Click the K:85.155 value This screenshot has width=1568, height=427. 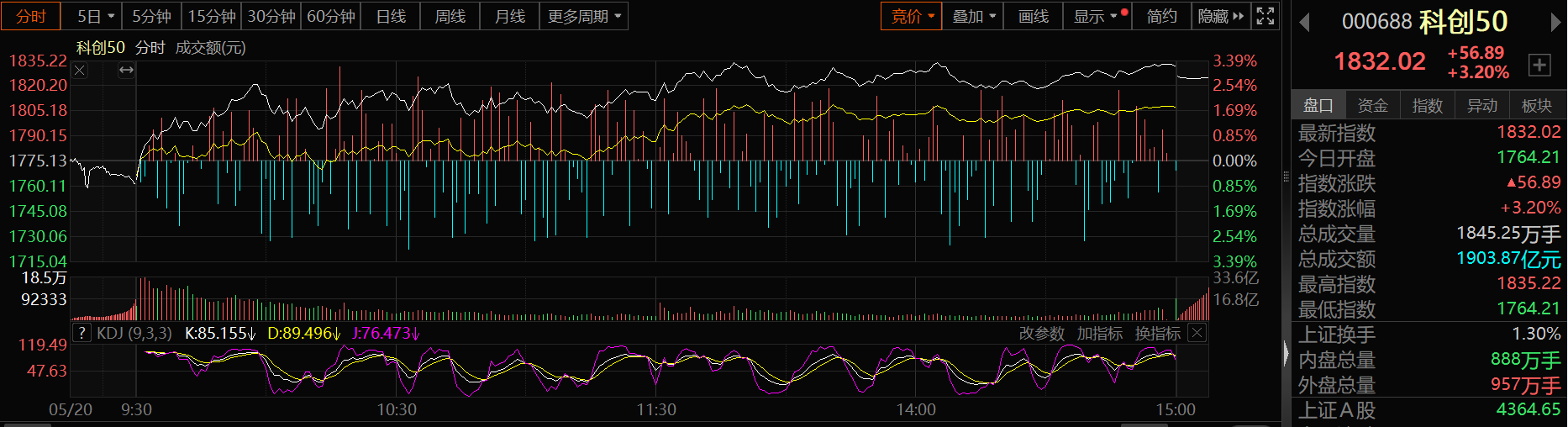point(220,333)
